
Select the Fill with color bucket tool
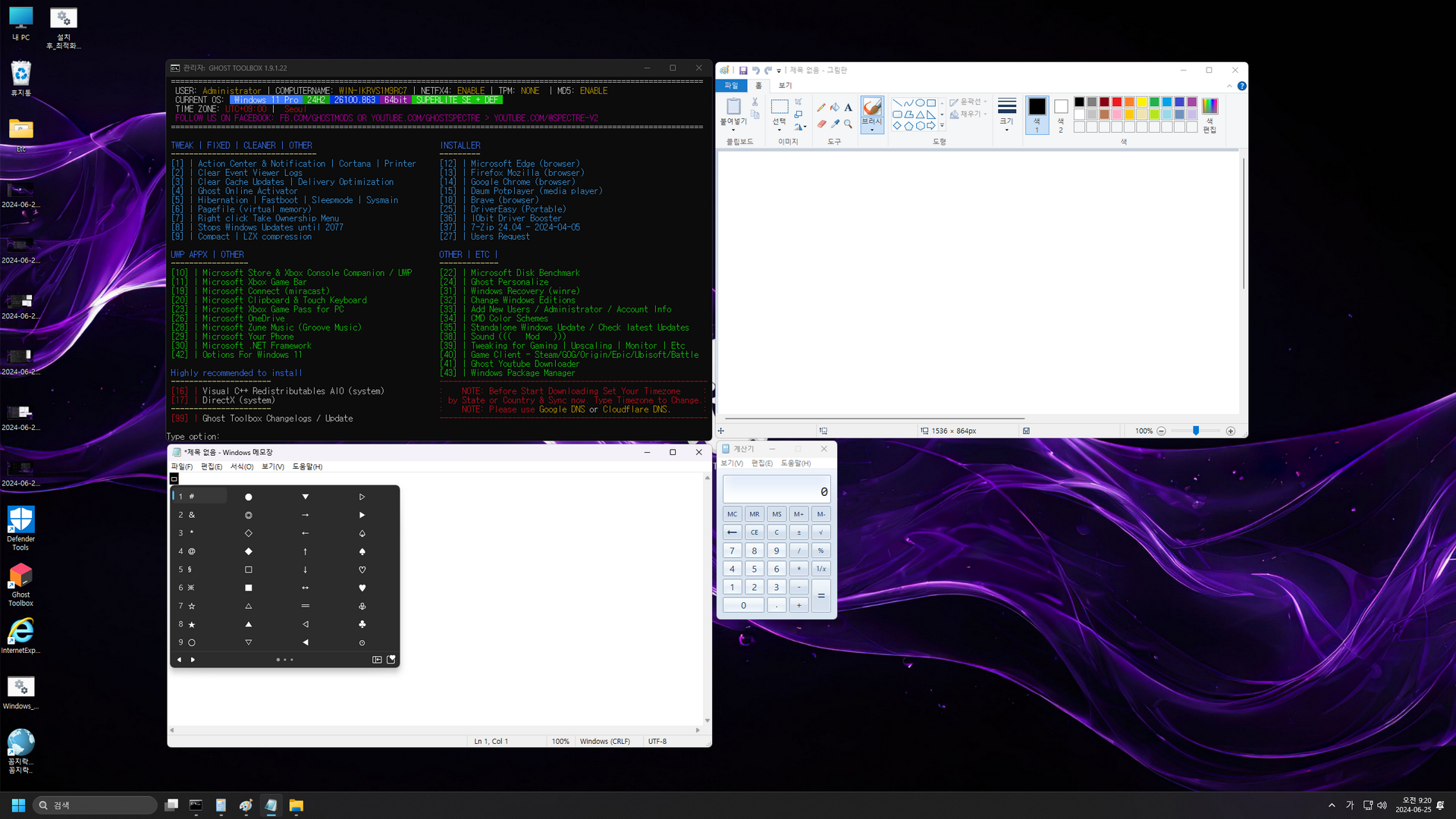click(x=835, y=108)
